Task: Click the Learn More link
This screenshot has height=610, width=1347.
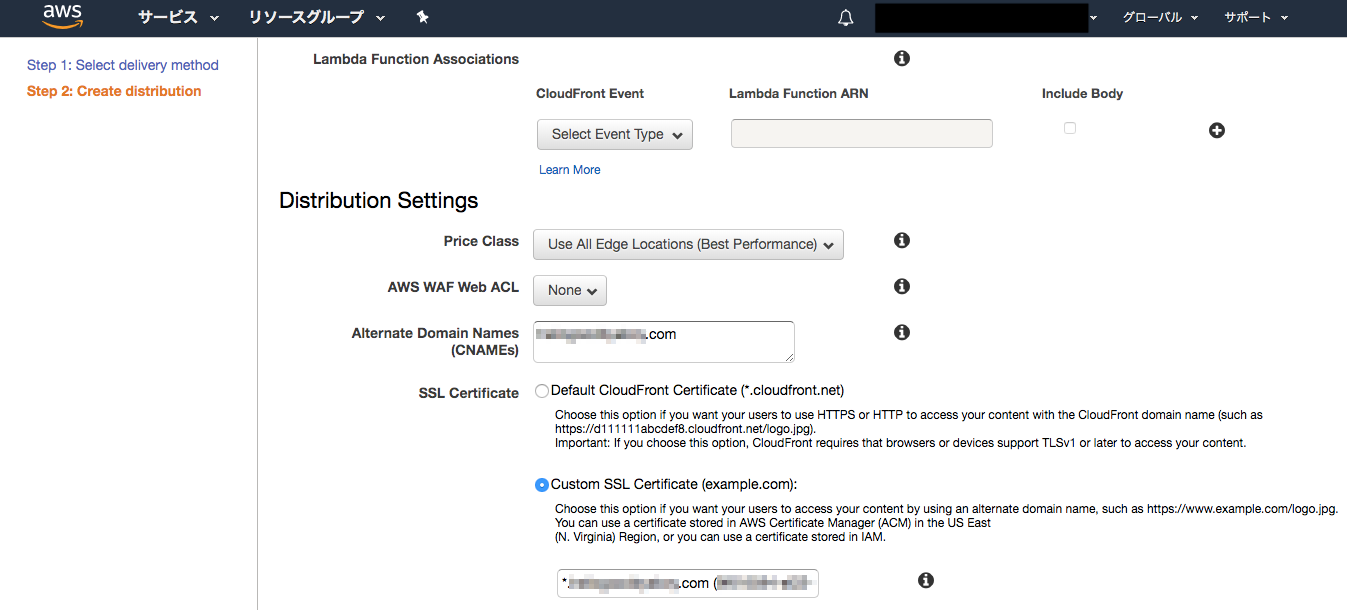Action: (x=570, y=170)
